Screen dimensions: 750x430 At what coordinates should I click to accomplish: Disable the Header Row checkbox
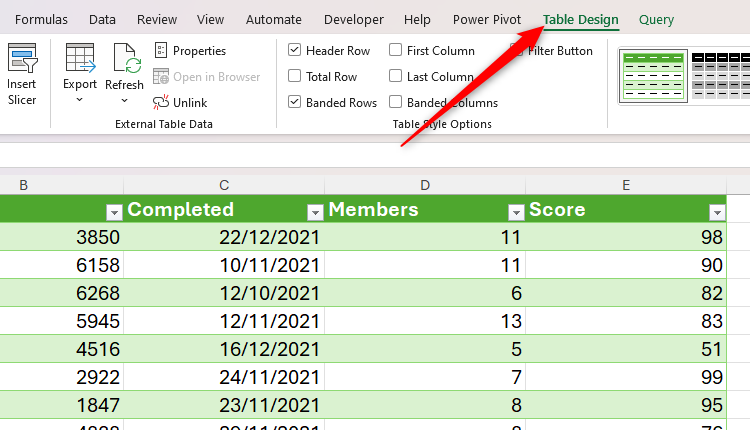pyautogui.click(x=295, y=51)
